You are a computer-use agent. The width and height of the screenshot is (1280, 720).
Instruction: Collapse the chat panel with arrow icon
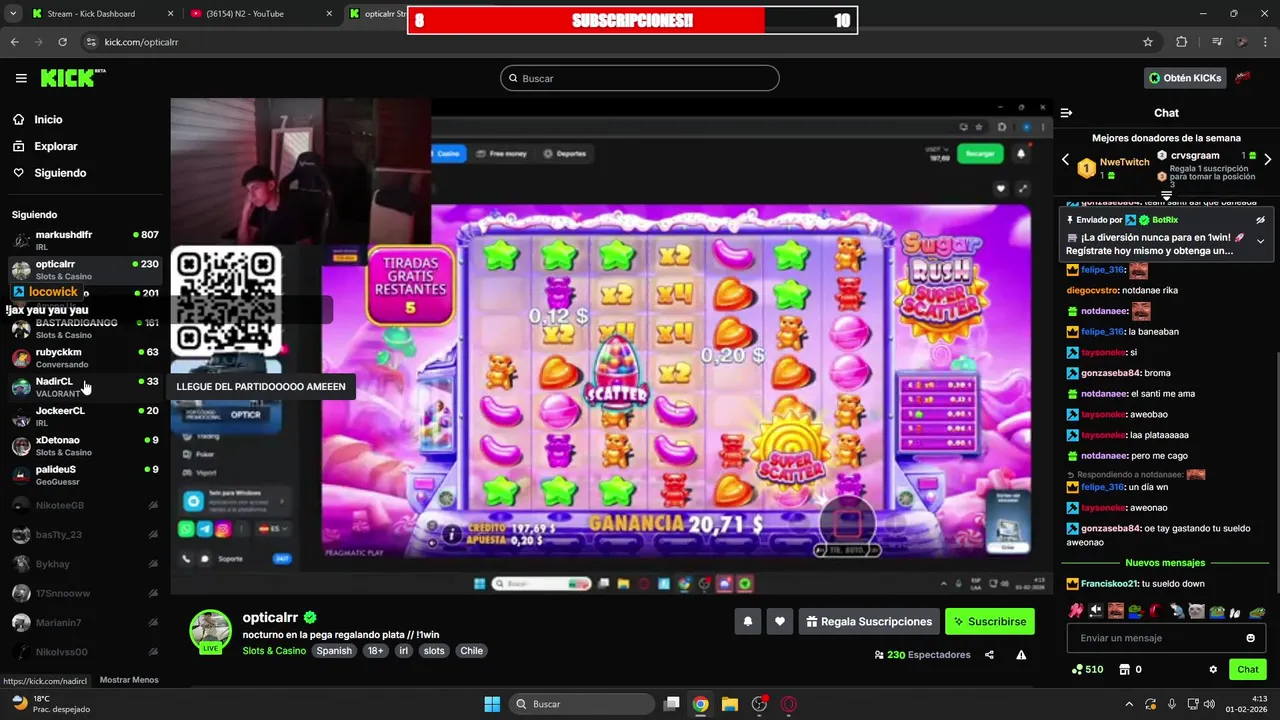[1066, 113]
